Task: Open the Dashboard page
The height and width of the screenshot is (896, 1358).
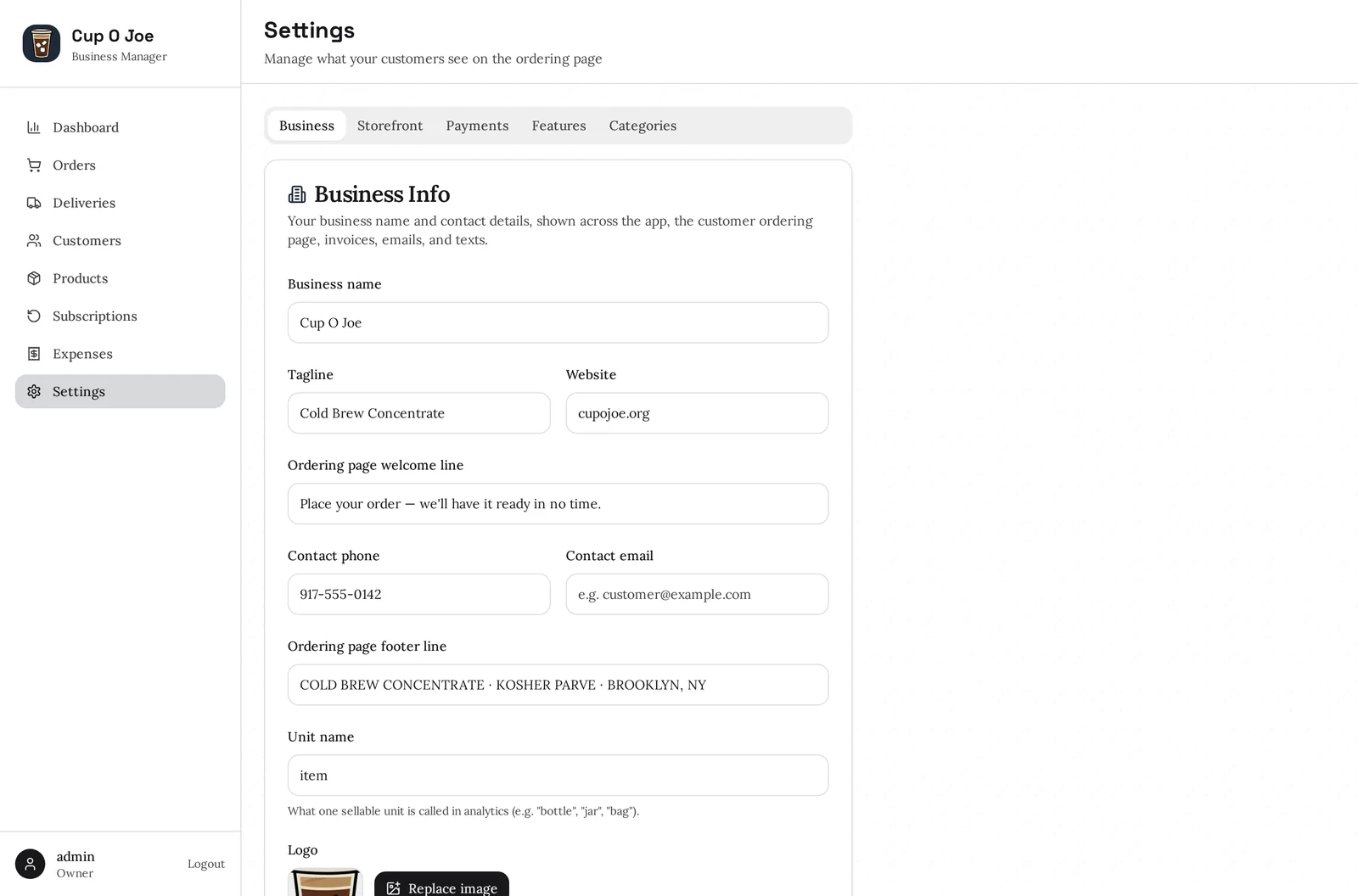Action: pos(121,127)
